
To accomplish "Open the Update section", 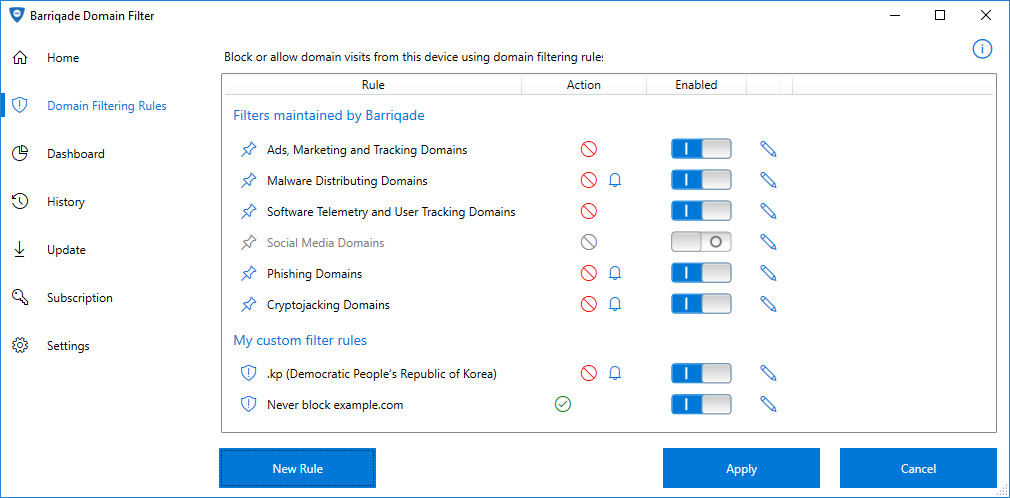I will click(66, 250).
